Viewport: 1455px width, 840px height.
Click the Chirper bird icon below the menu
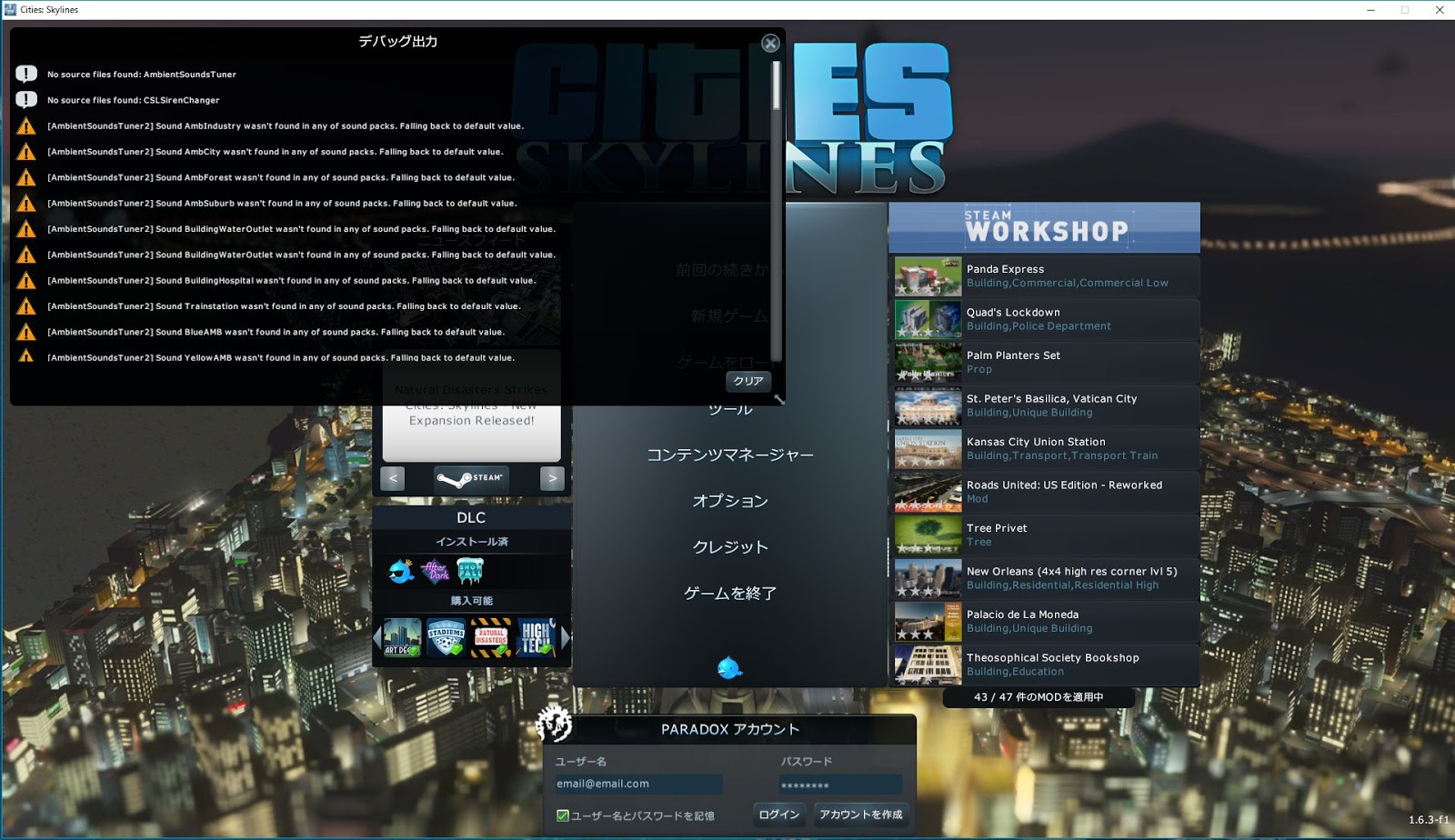pyautogui.click(x=729, y=668)
